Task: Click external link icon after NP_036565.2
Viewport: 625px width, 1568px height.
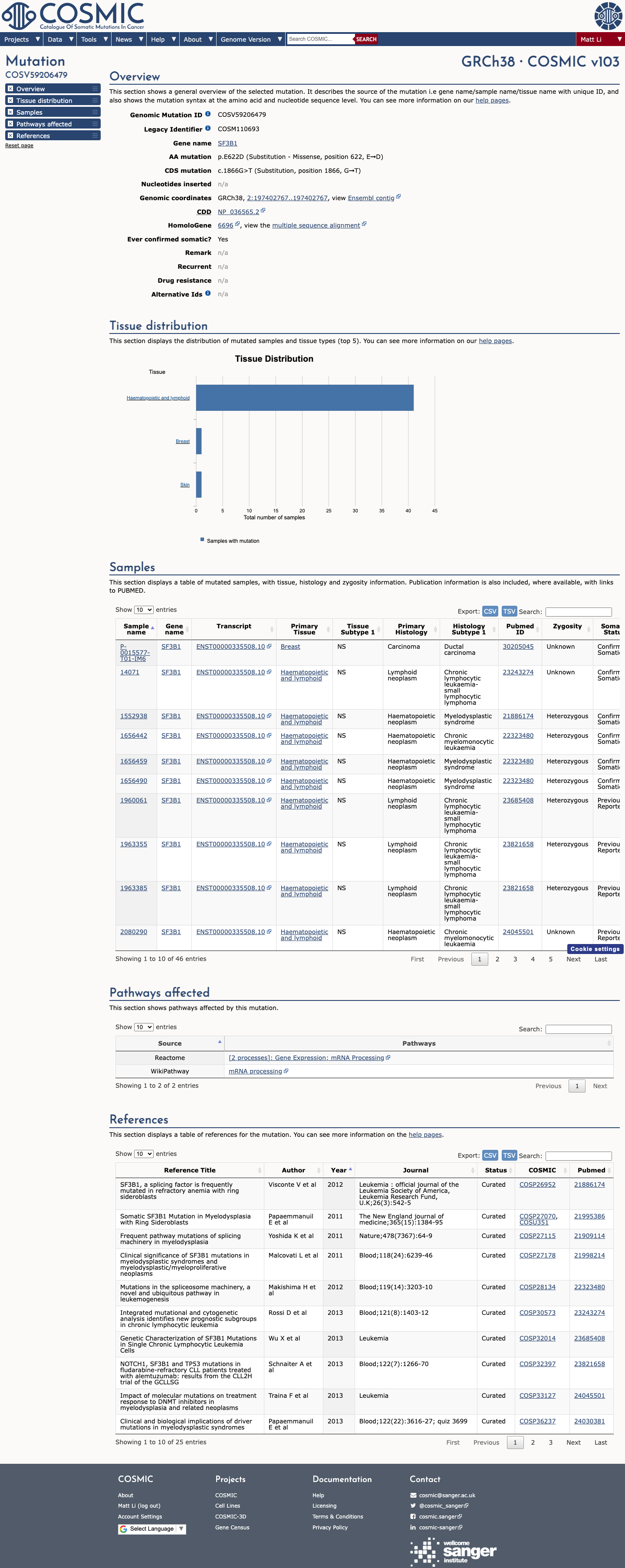Action: tap(263, 211)
